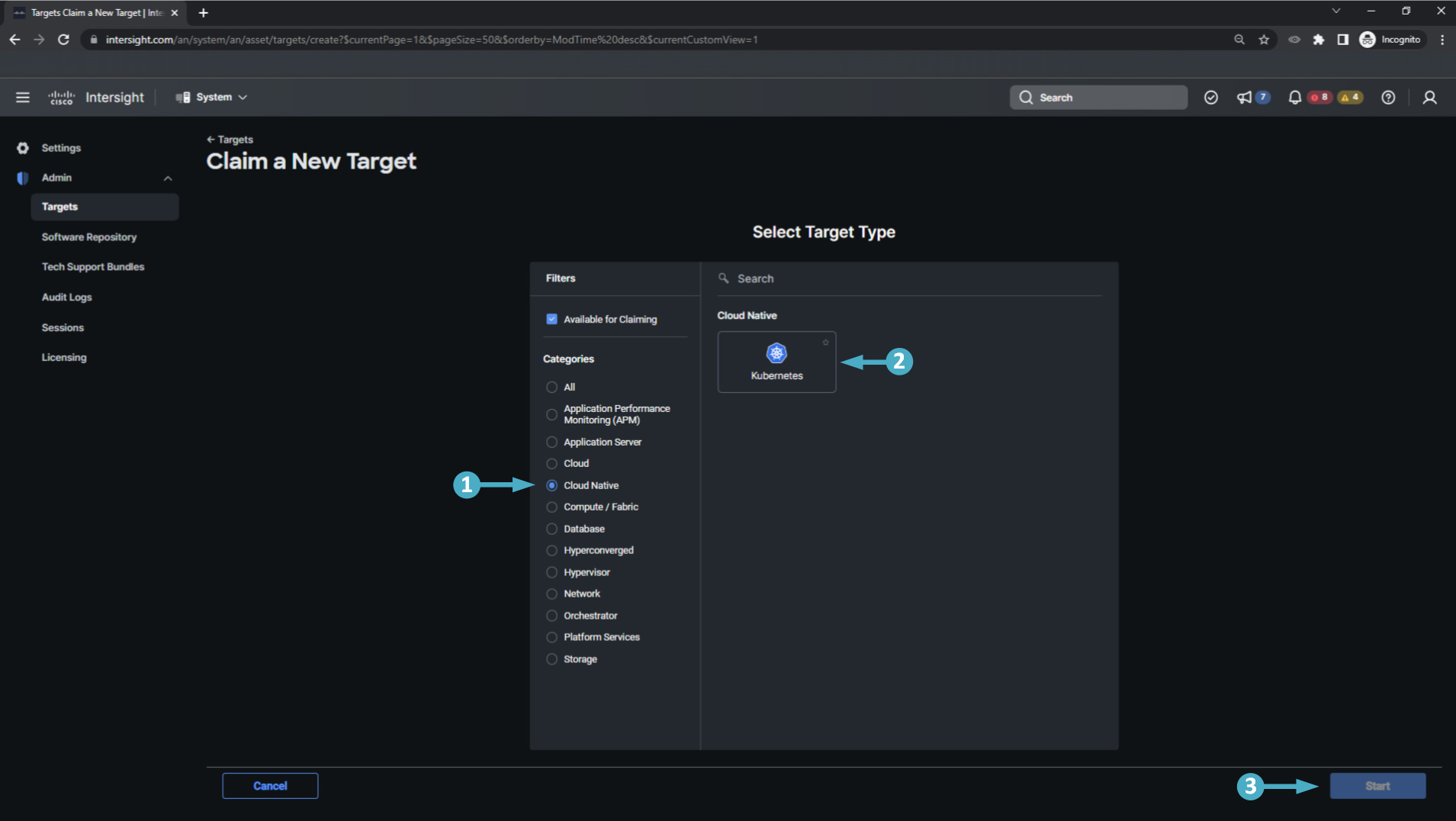Viewport: 1456px width, 821px height.
Task: Favorite Kubernetes with the star icon
Action: pos(825,343)
